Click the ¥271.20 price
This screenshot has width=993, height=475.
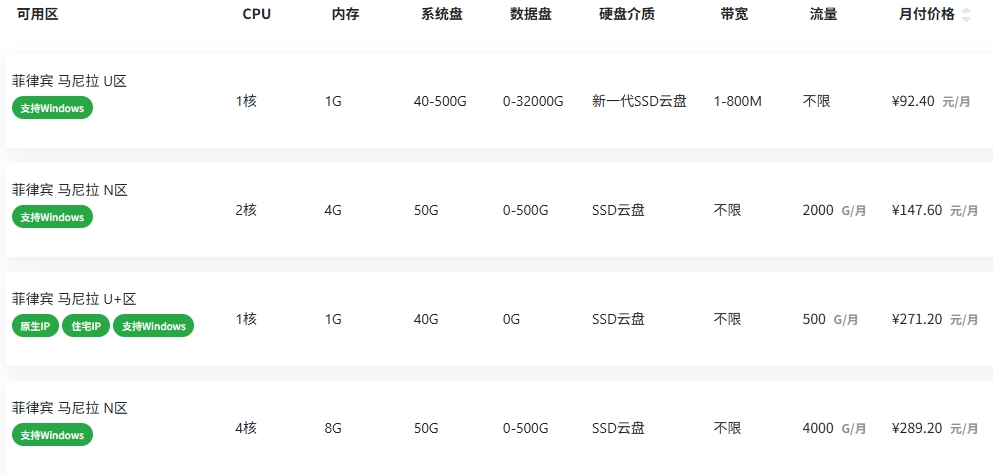(916, 319)
